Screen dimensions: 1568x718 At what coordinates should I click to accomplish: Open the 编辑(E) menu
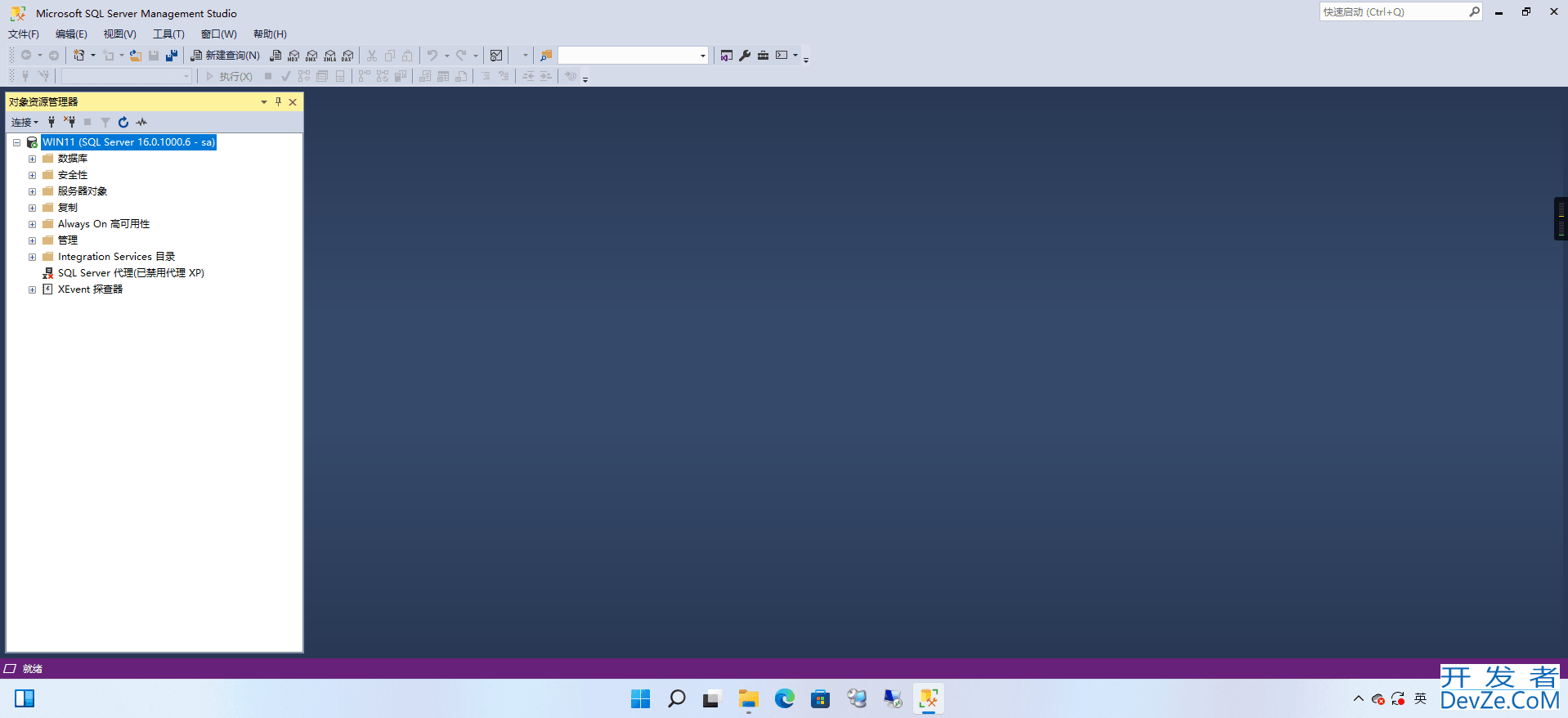(71, 34)
